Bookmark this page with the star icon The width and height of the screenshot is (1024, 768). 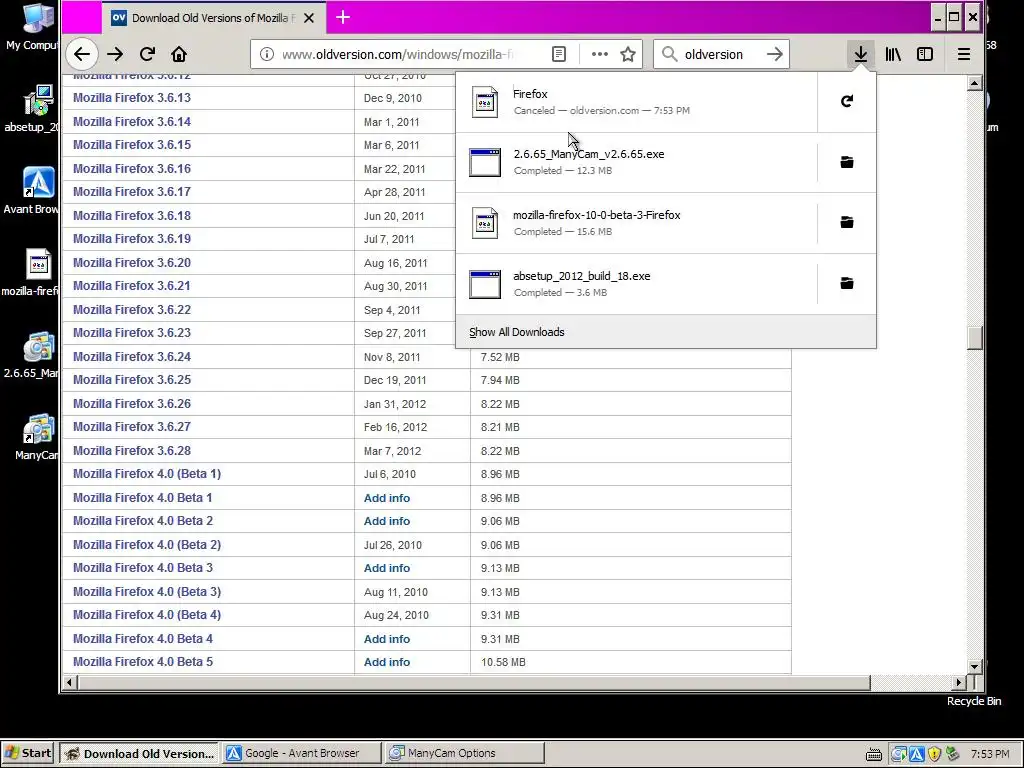point(628,54)
